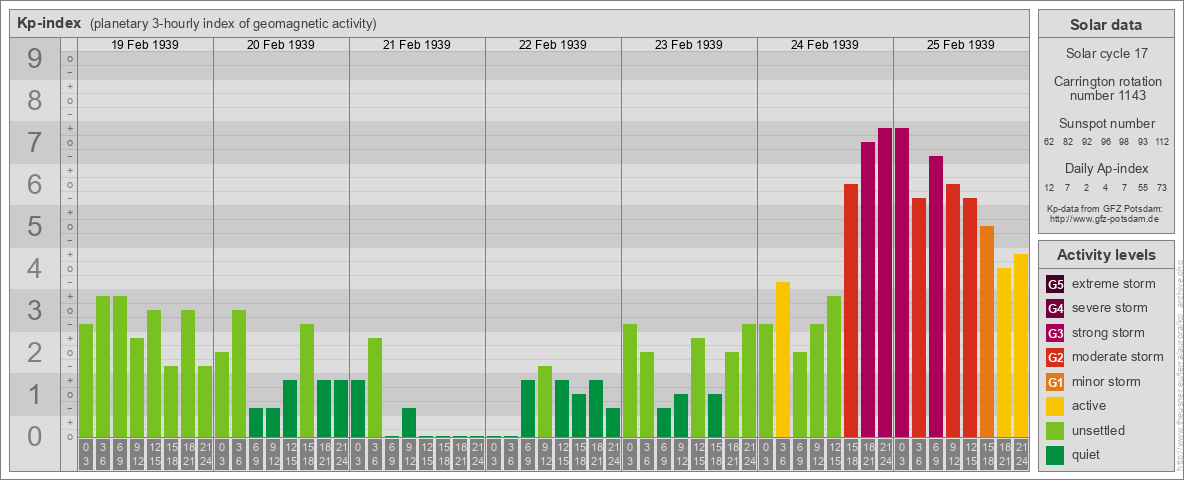Select the 21 Feb 1939 date header
This screenshot has height=480, width=1184.
(x=417, y=45)
